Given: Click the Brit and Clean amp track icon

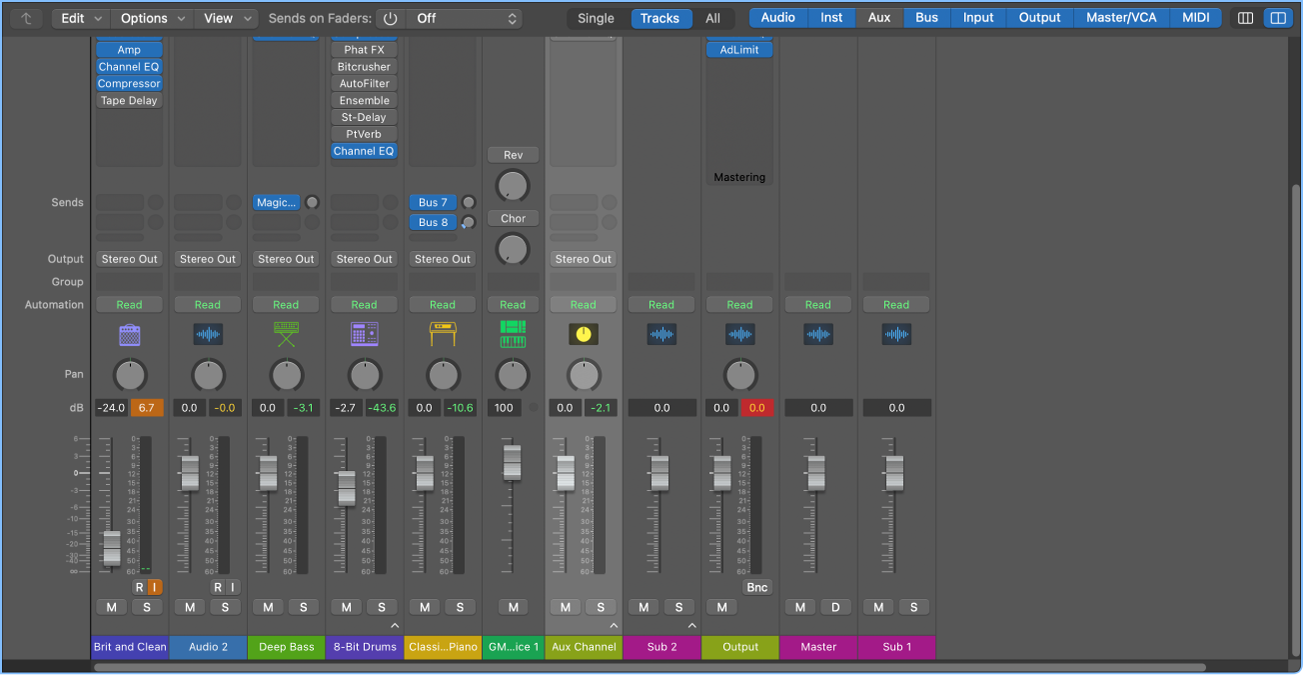Looking at the screenshot, I should (x=129, y=335).
